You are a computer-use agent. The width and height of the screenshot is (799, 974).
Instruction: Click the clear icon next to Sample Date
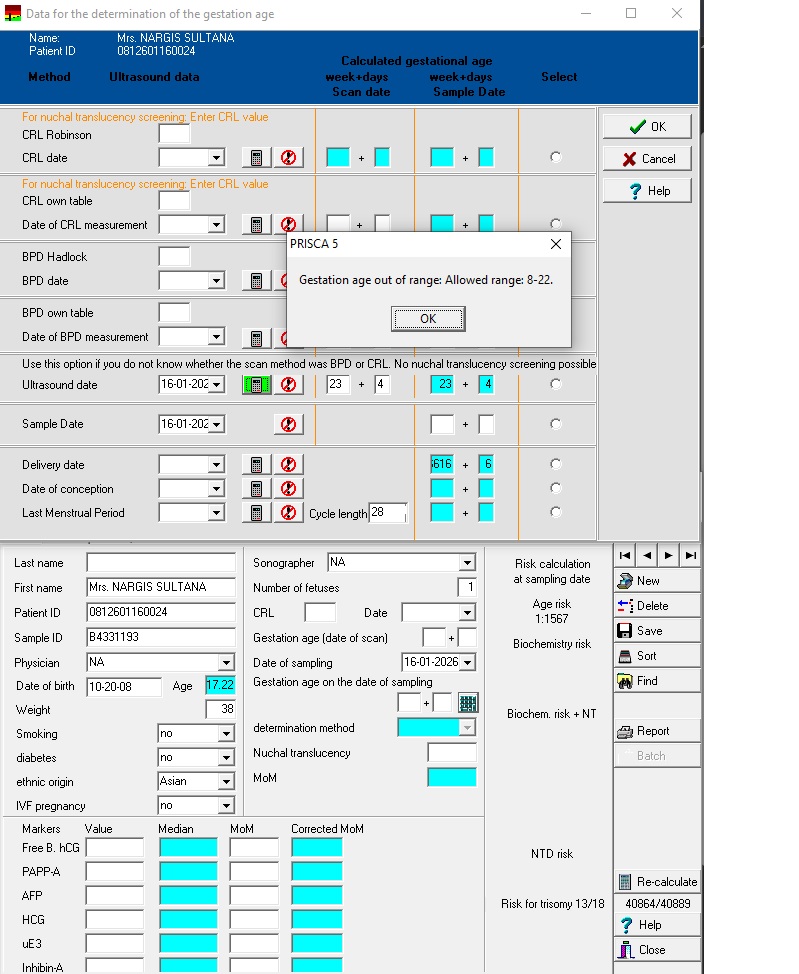pos(288,424)
